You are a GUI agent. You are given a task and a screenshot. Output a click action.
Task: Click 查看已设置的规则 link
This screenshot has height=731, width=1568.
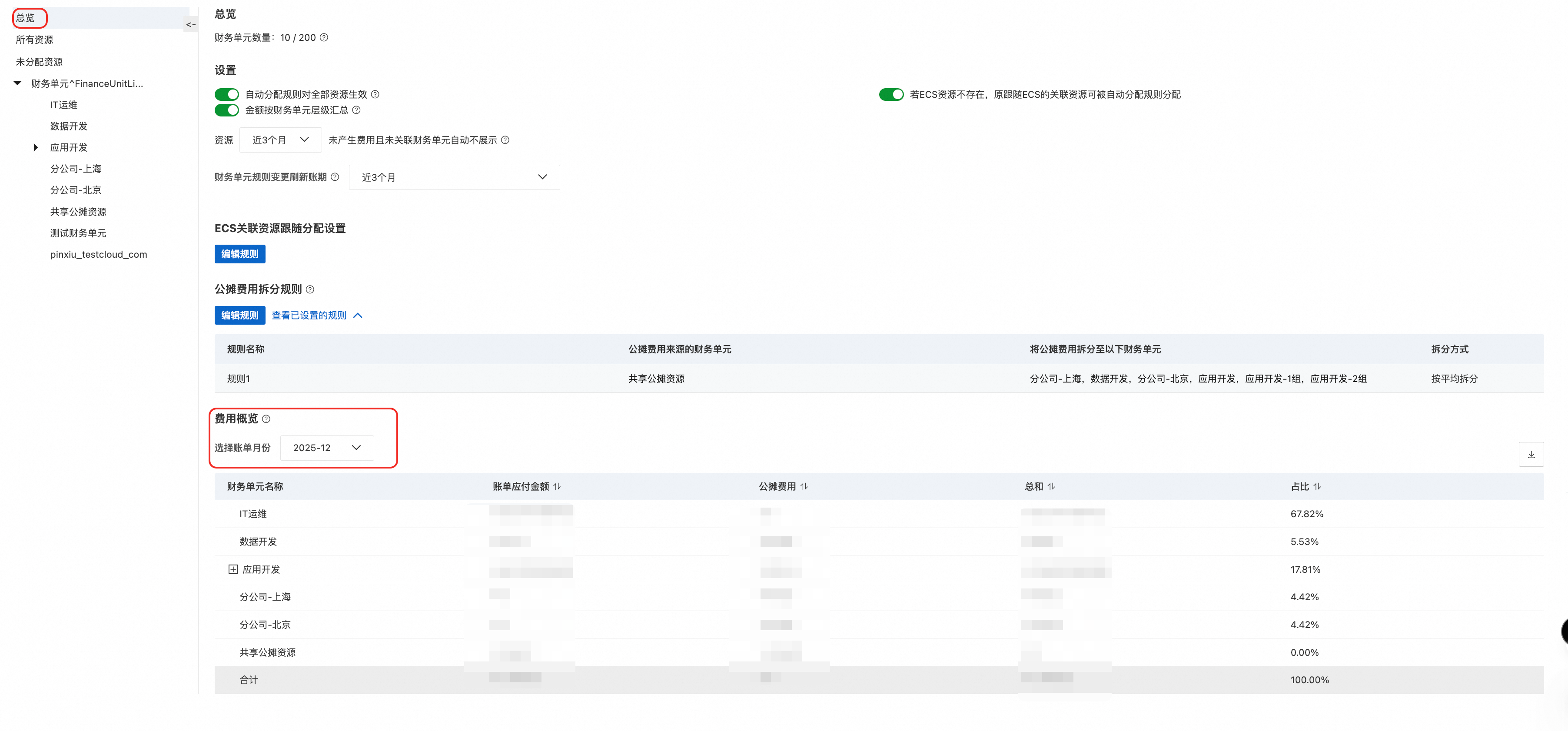pos(309,315)
